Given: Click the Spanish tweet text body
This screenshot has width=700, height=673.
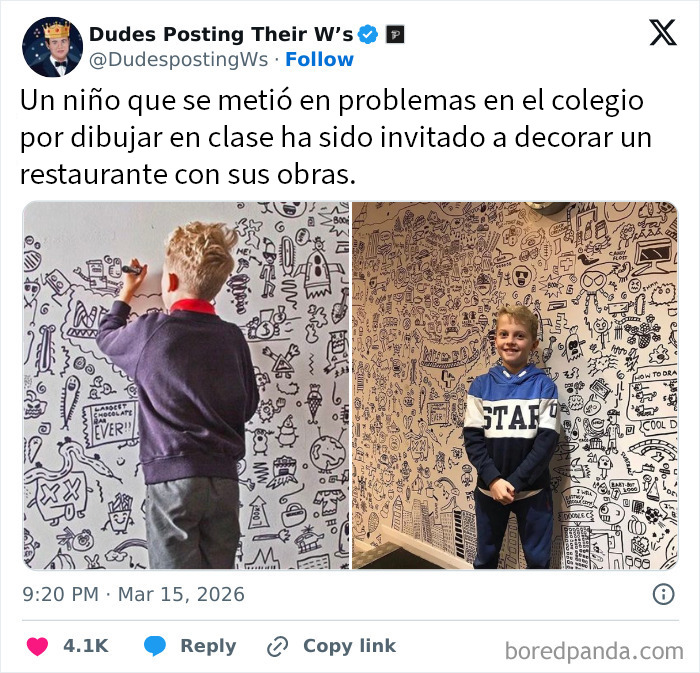Looking at the screenshot, I should (336, 137).
